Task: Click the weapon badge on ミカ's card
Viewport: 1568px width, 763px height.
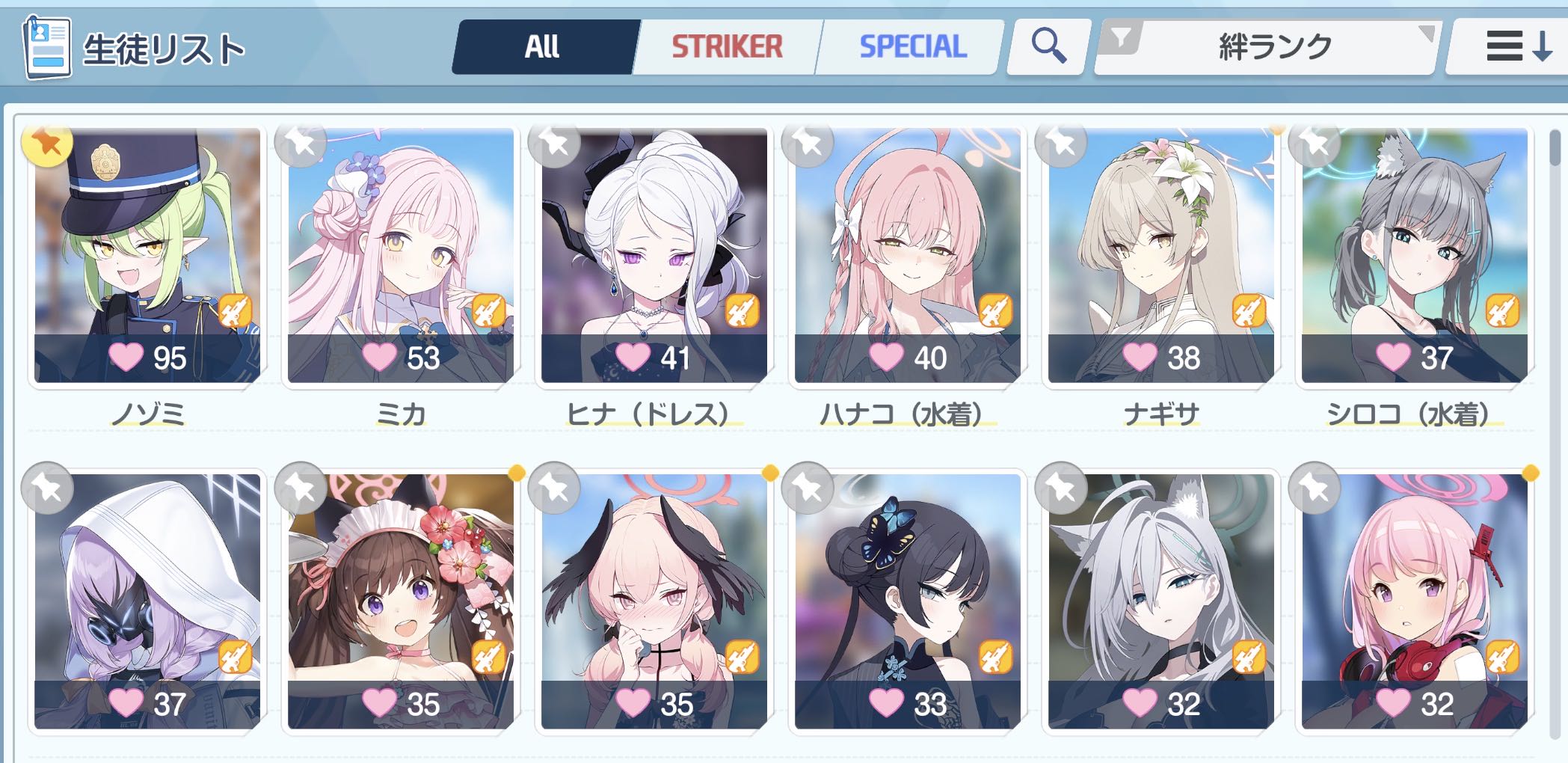Action: pyautogui.click(x=488, y=311)
